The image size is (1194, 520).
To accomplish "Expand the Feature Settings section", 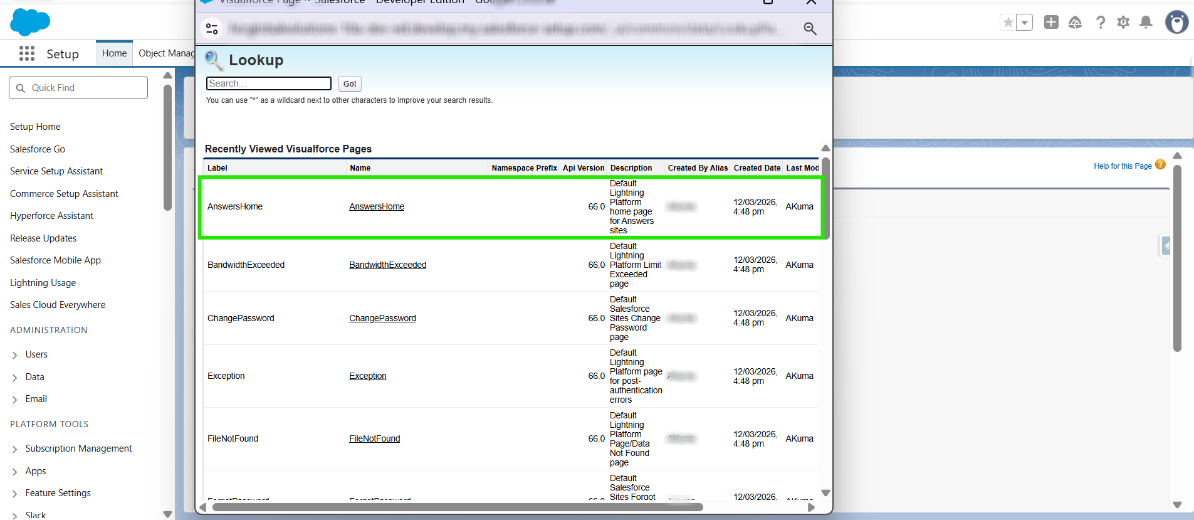I will point(15,493).
